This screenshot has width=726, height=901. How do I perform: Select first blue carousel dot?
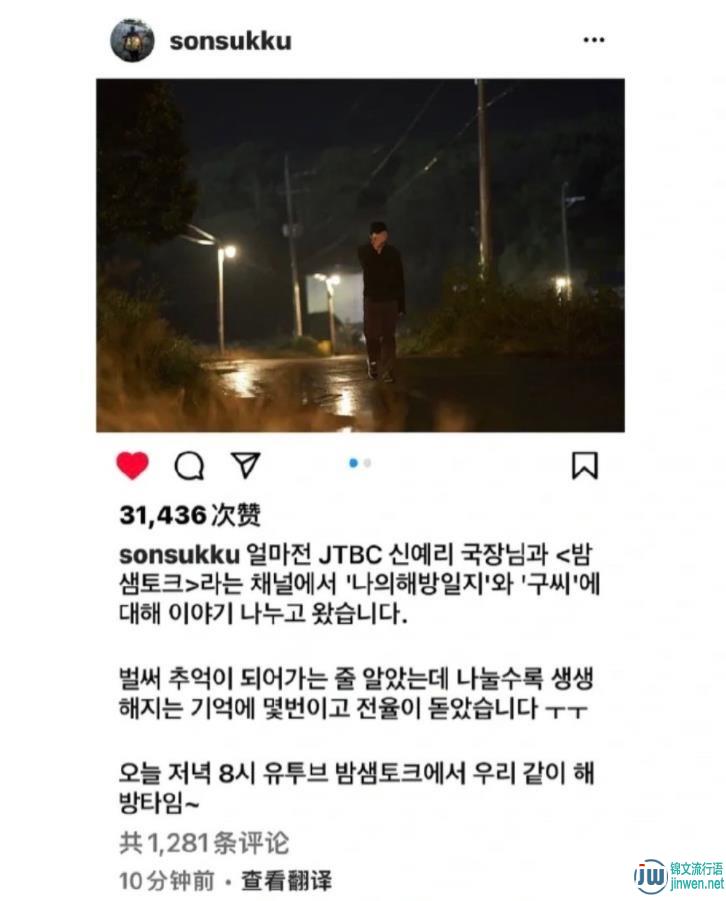354,463
